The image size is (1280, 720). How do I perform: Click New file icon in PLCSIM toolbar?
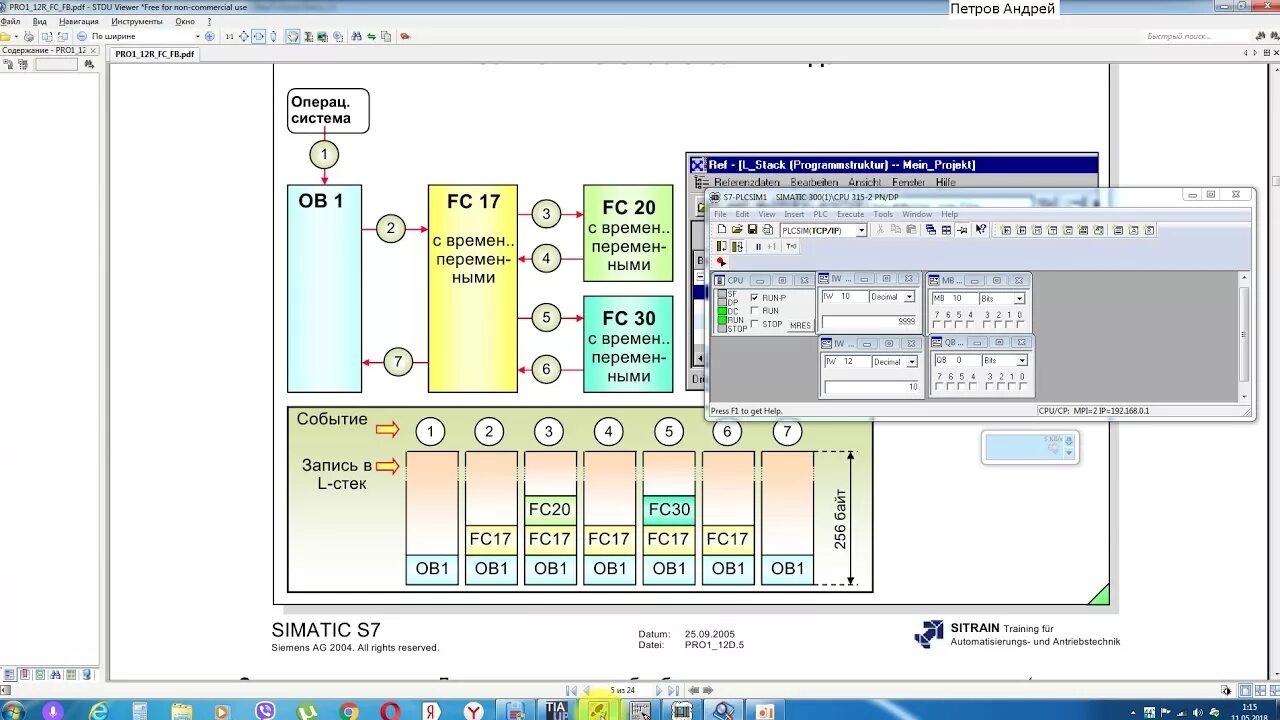click(721, 229)
